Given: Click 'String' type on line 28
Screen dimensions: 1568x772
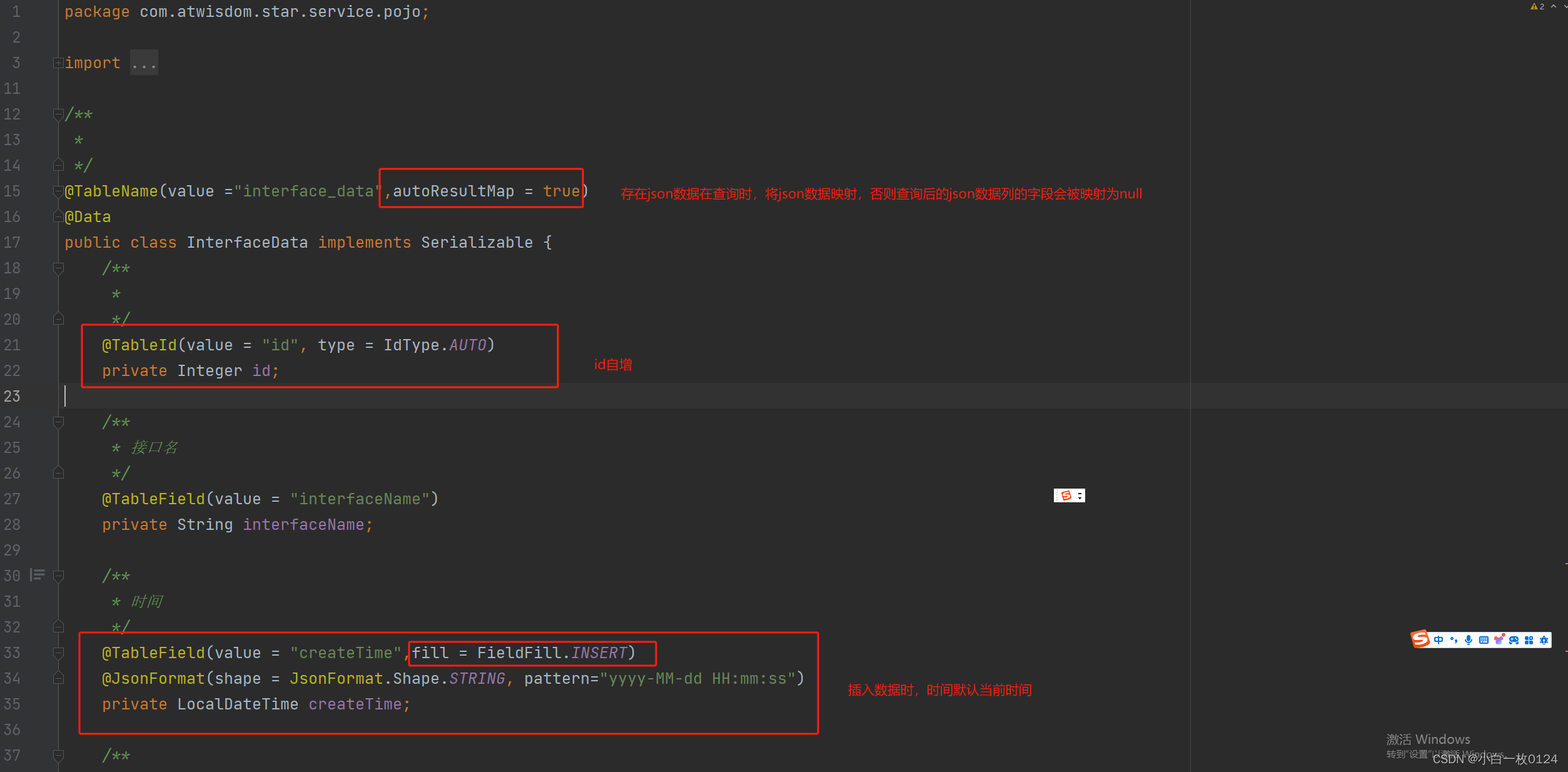Looking at the screenshot, I should coord(205,525).
